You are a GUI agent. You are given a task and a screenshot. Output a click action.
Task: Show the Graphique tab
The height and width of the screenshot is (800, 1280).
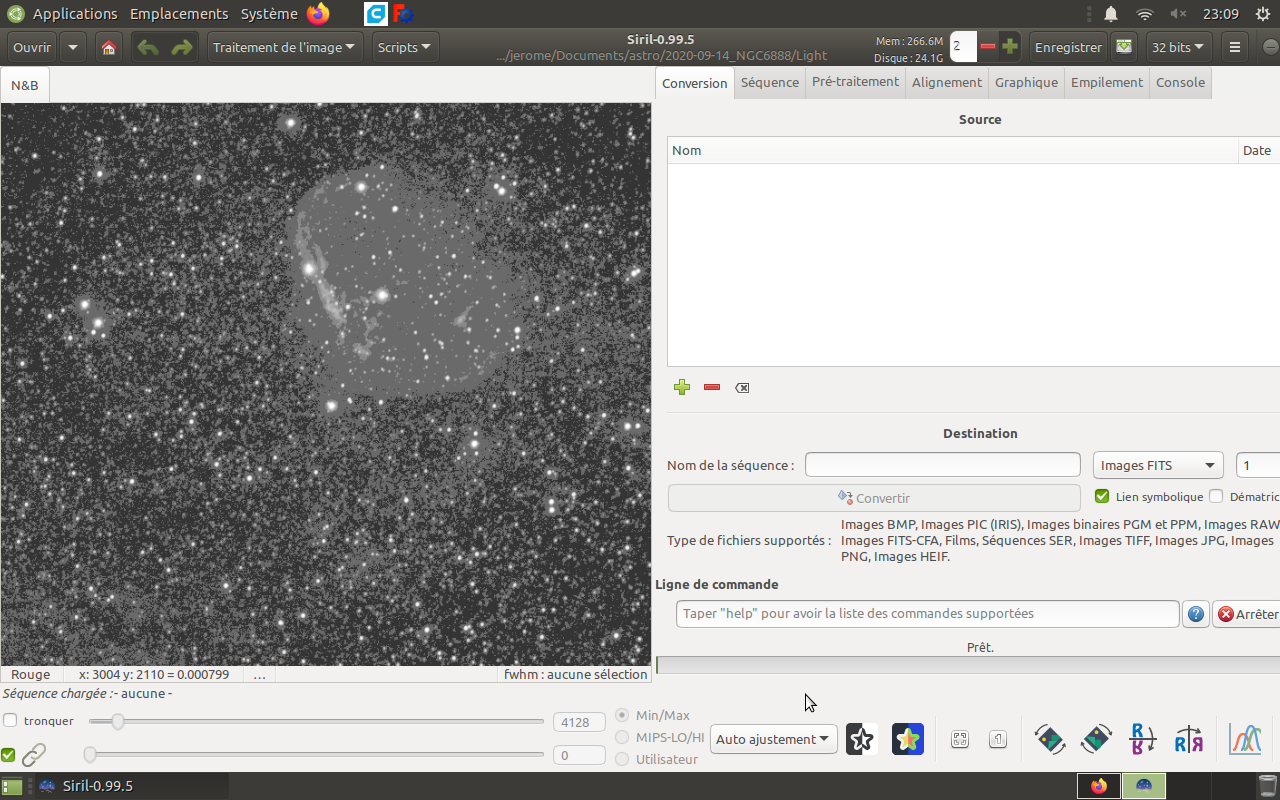click(1026, 83)
